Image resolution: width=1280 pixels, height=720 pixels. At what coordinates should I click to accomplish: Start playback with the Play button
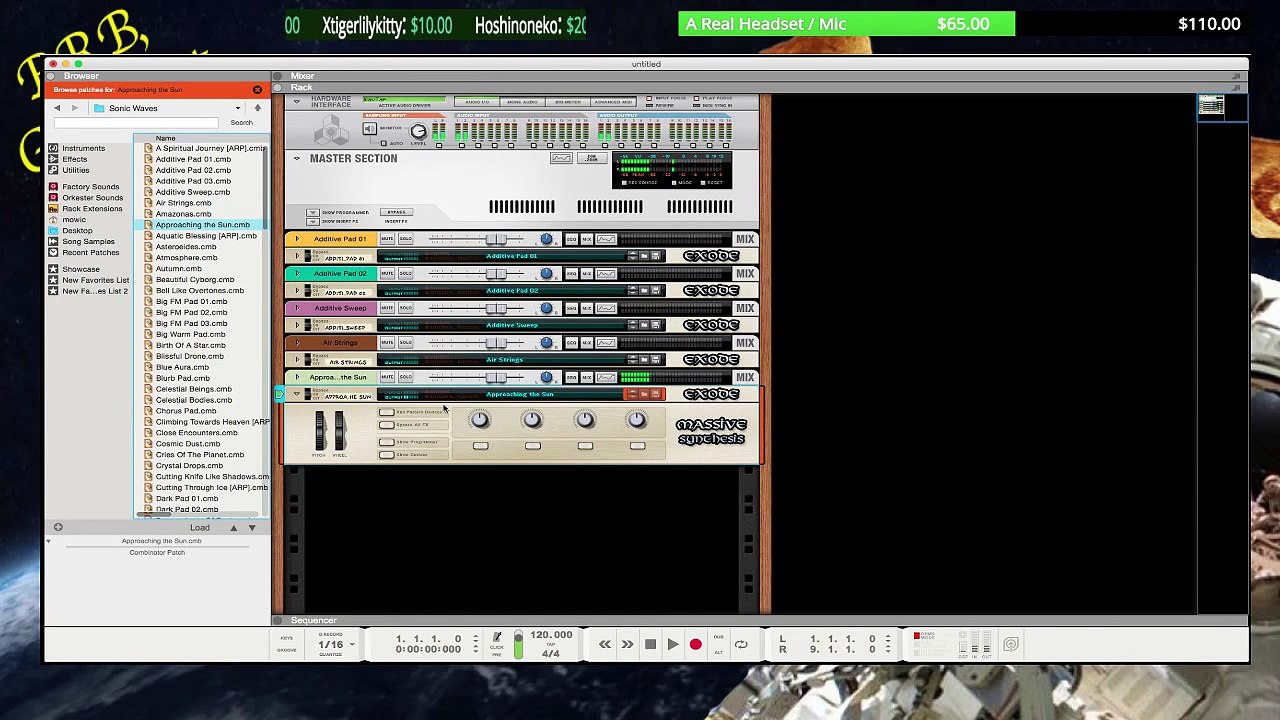pos(672,645)
